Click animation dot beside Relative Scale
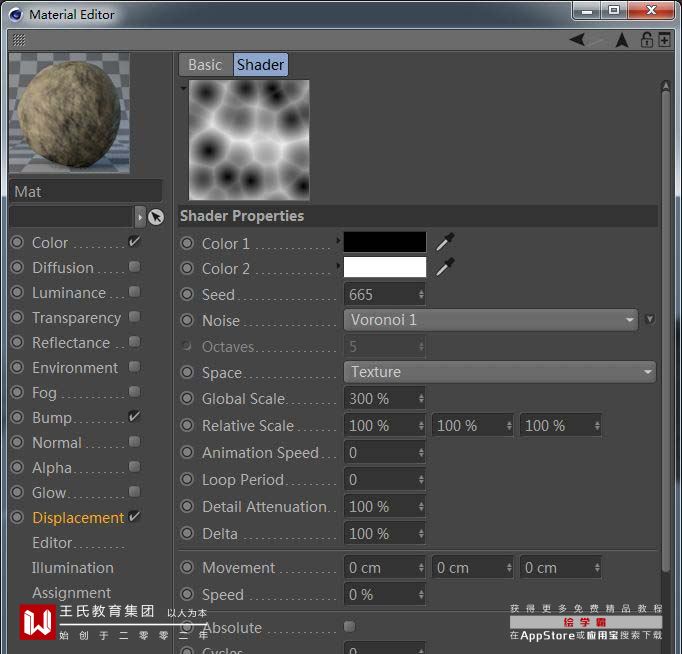The height and width of the screenshot is (654, 682). [187, 425]
